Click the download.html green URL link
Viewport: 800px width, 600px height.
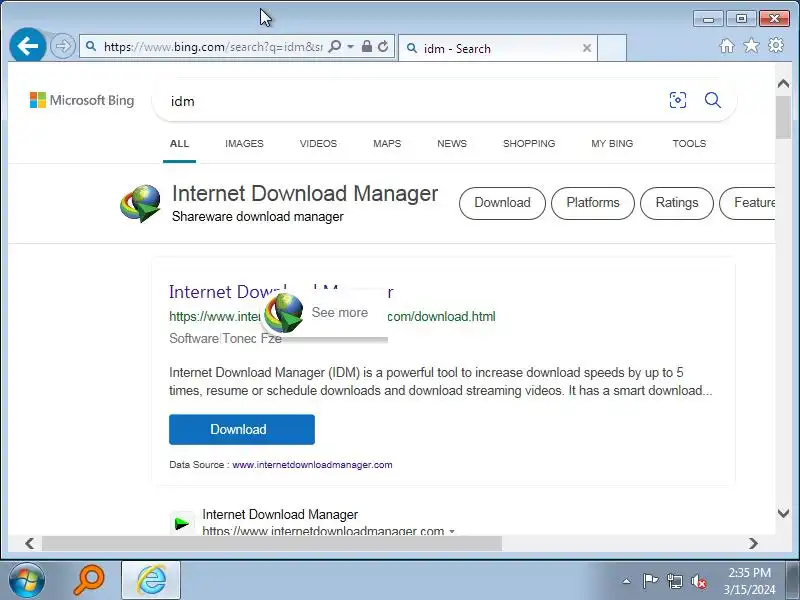[441, 317]
